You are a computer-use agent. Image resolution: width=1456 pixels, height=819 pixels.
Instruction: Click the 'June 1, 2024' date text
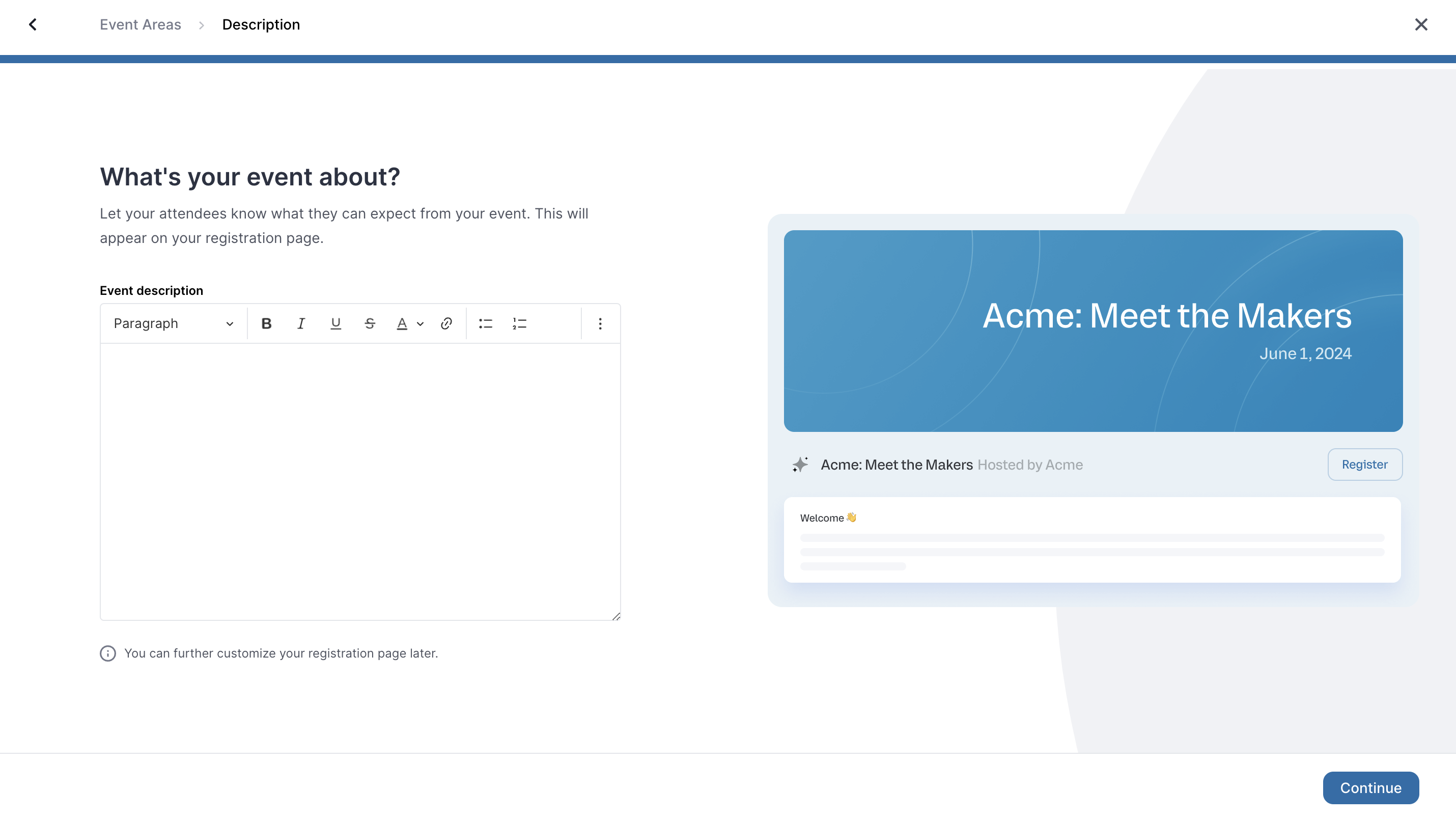click(1305, 353)
